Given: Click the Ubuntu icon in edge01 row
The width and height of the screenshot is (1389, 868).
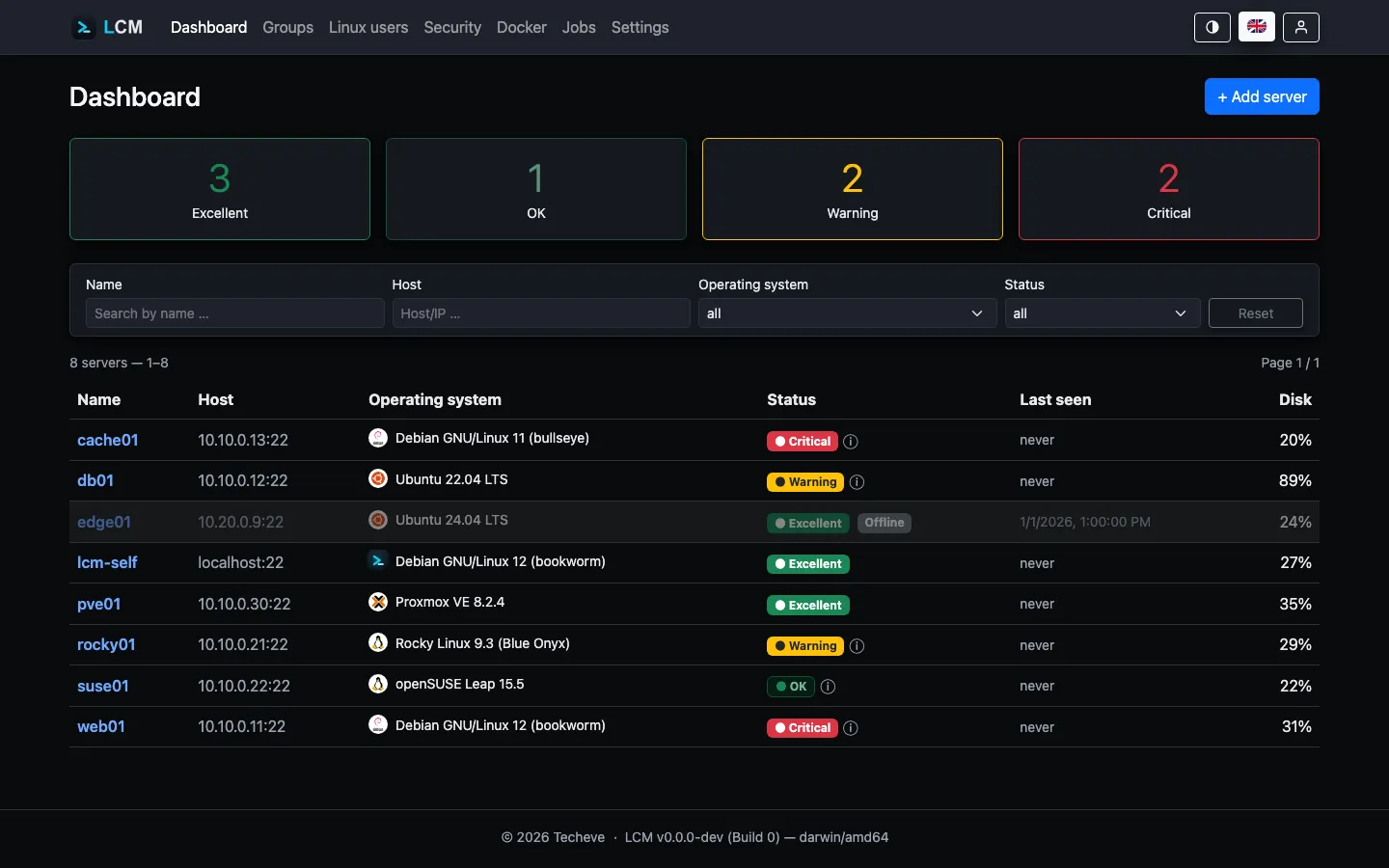Looking at the screenshot, I should tap(378, 520).
